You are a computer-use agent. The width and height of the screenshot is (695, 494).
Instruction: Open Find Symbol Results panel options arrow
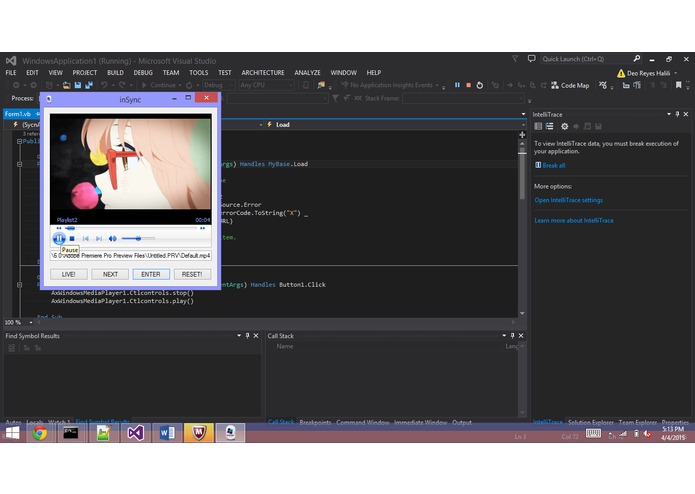(239, 336)
